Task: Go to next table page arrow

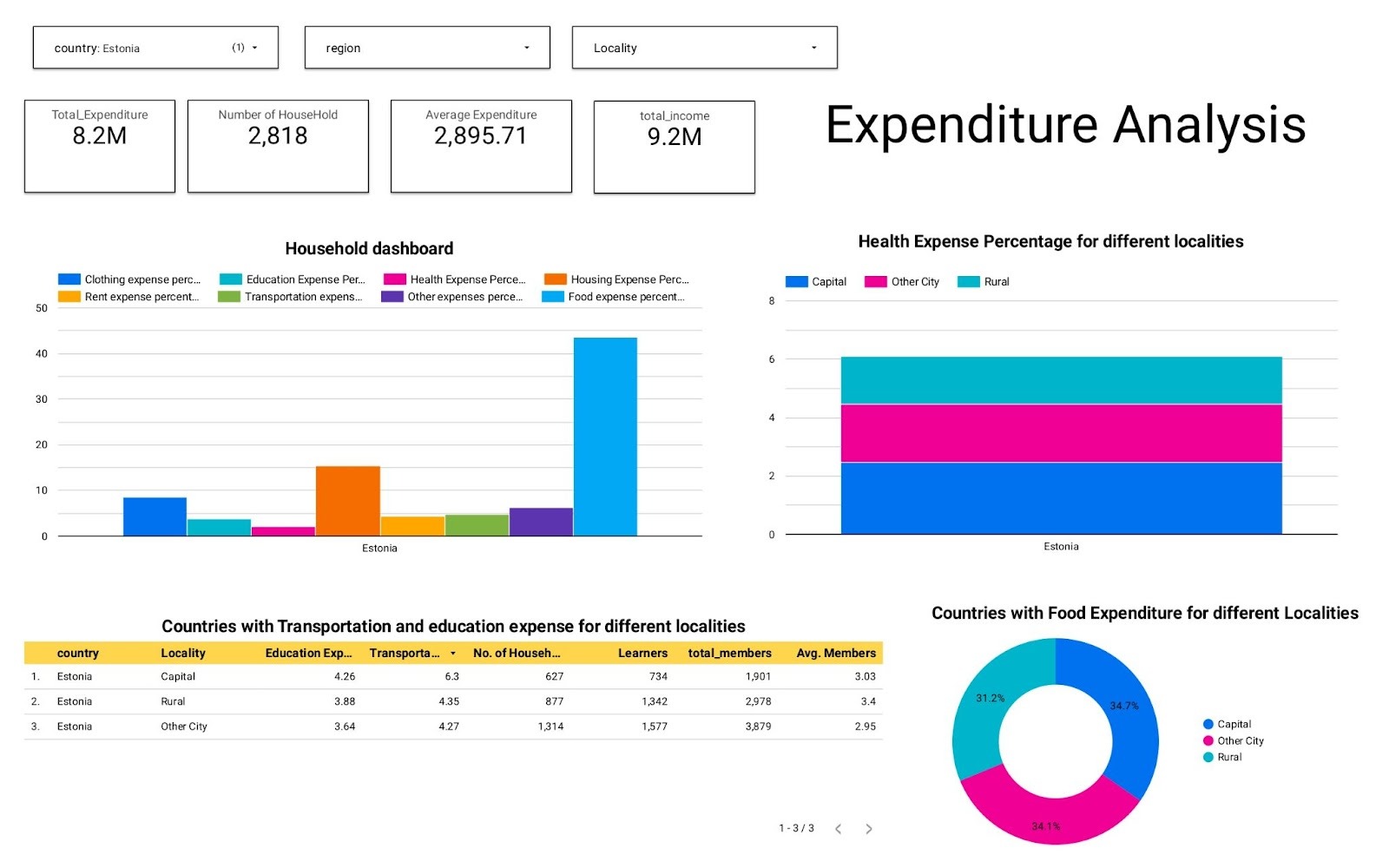Action: [869, 829]
